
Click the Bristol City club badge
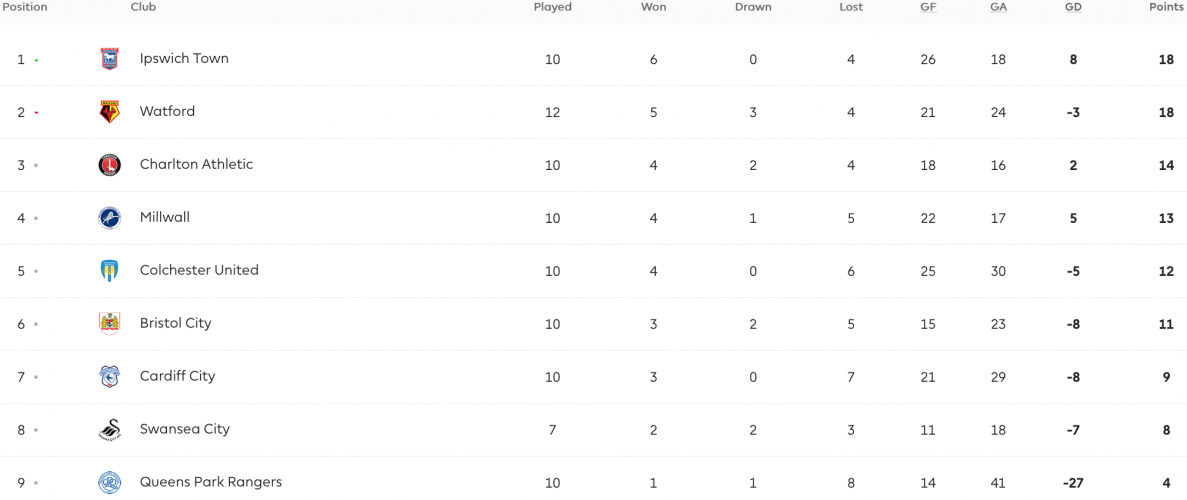coord(110,323)
